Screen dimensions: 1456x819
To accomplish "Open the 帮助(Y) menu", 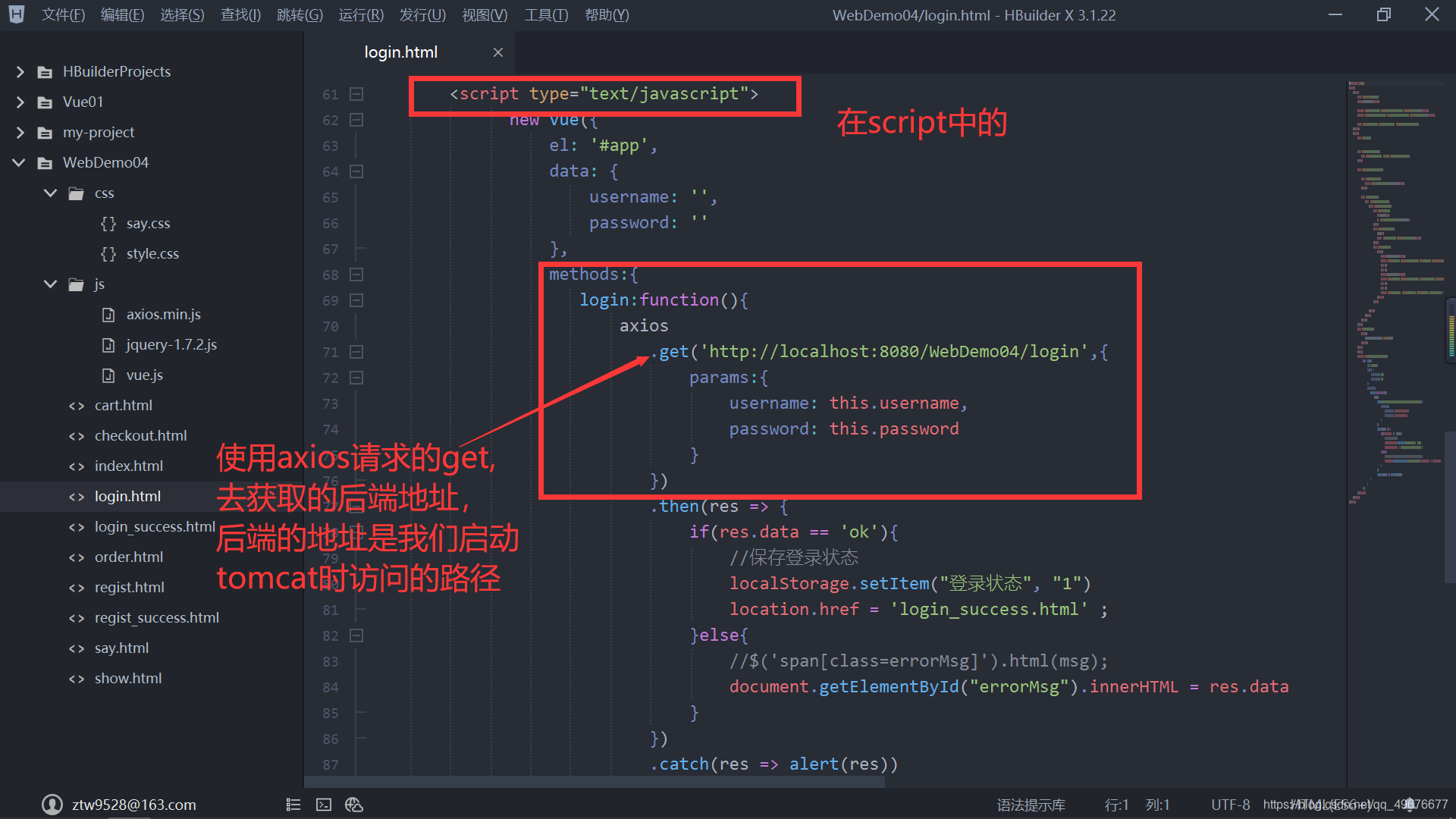I will coord(607,15).
